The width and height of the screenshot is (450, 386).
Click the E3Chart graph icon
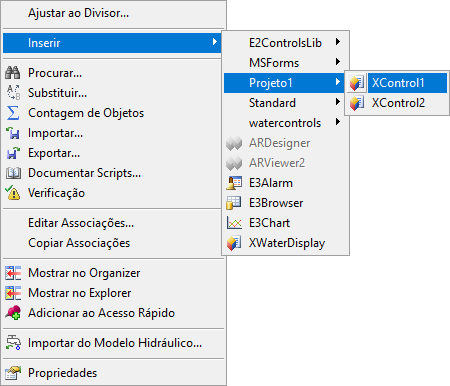point(234,223)
